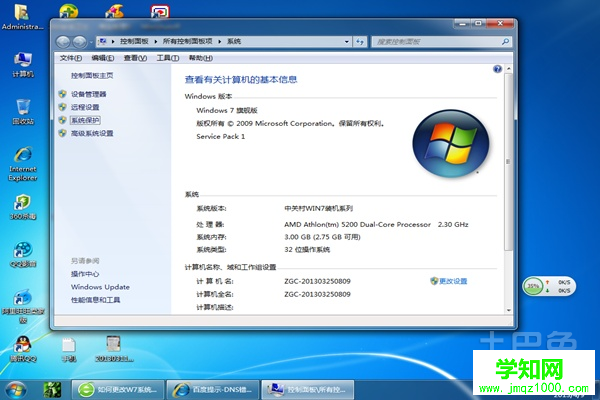This screenshot has height=400, width=600.
Task: Click the vertical scrollbar thumb
Action: click(x=509, y=162)
